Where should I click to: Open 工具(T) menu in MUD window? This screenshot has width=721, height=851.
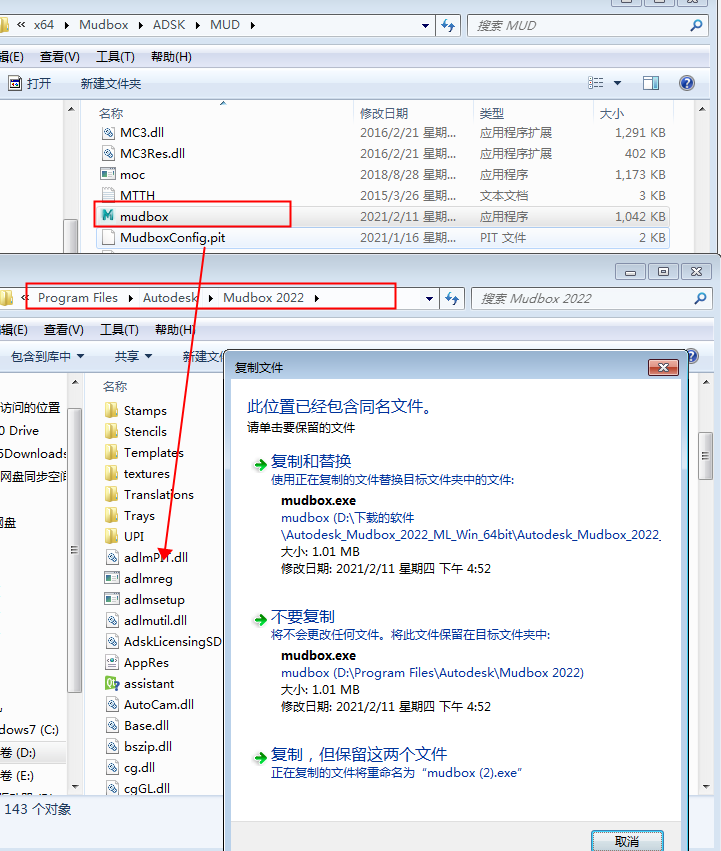coord(115,57)
